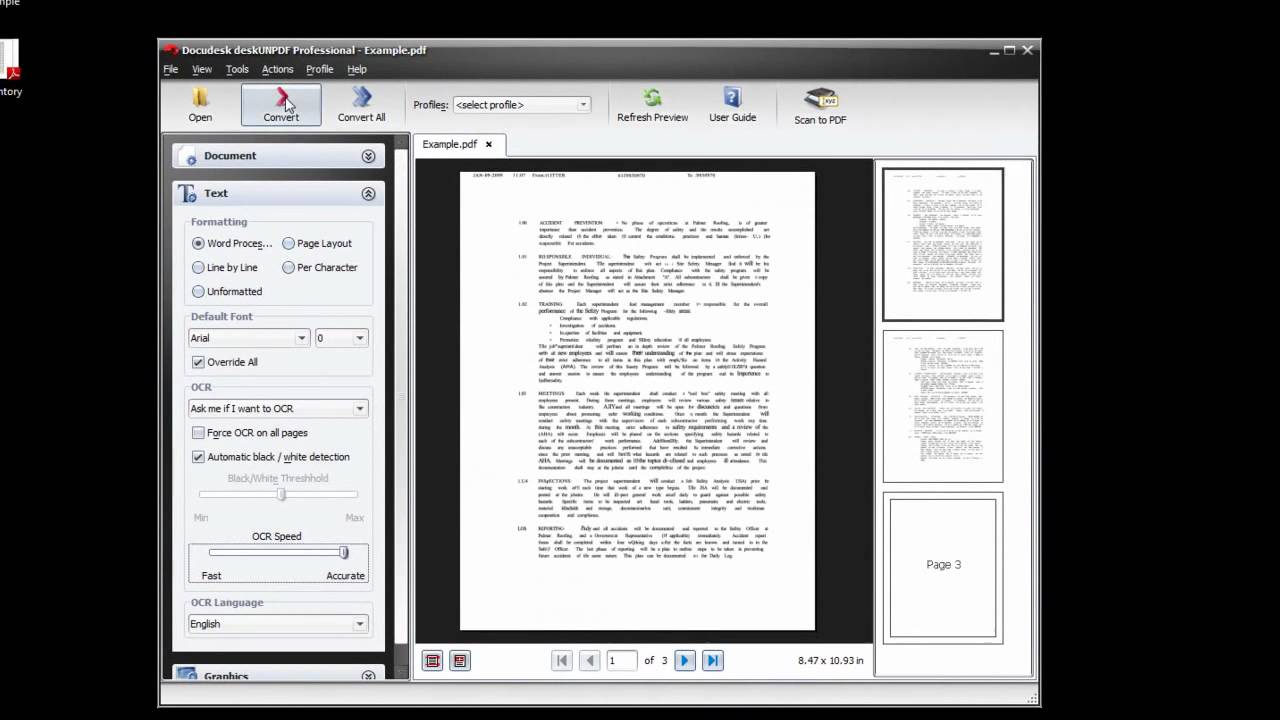Open the User Guide icon
Image resolution: width=1280 pixels, height=720 pixels.
732,98
